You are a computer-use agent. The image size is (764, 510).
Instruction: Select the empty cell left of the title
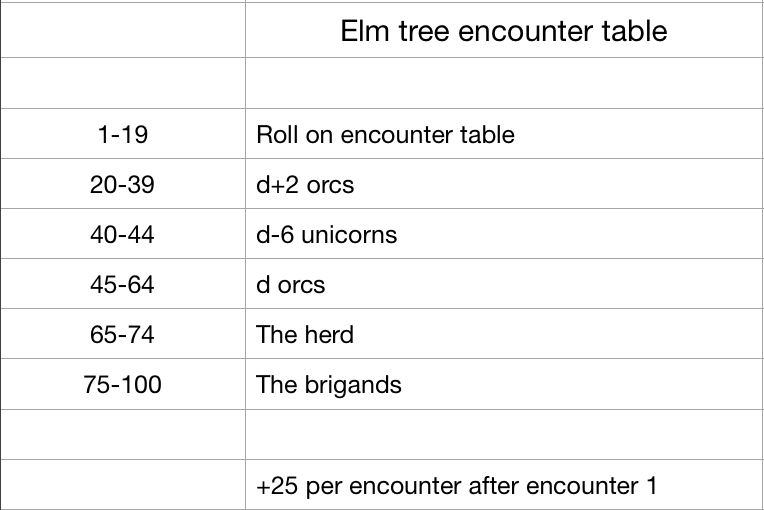123,30
